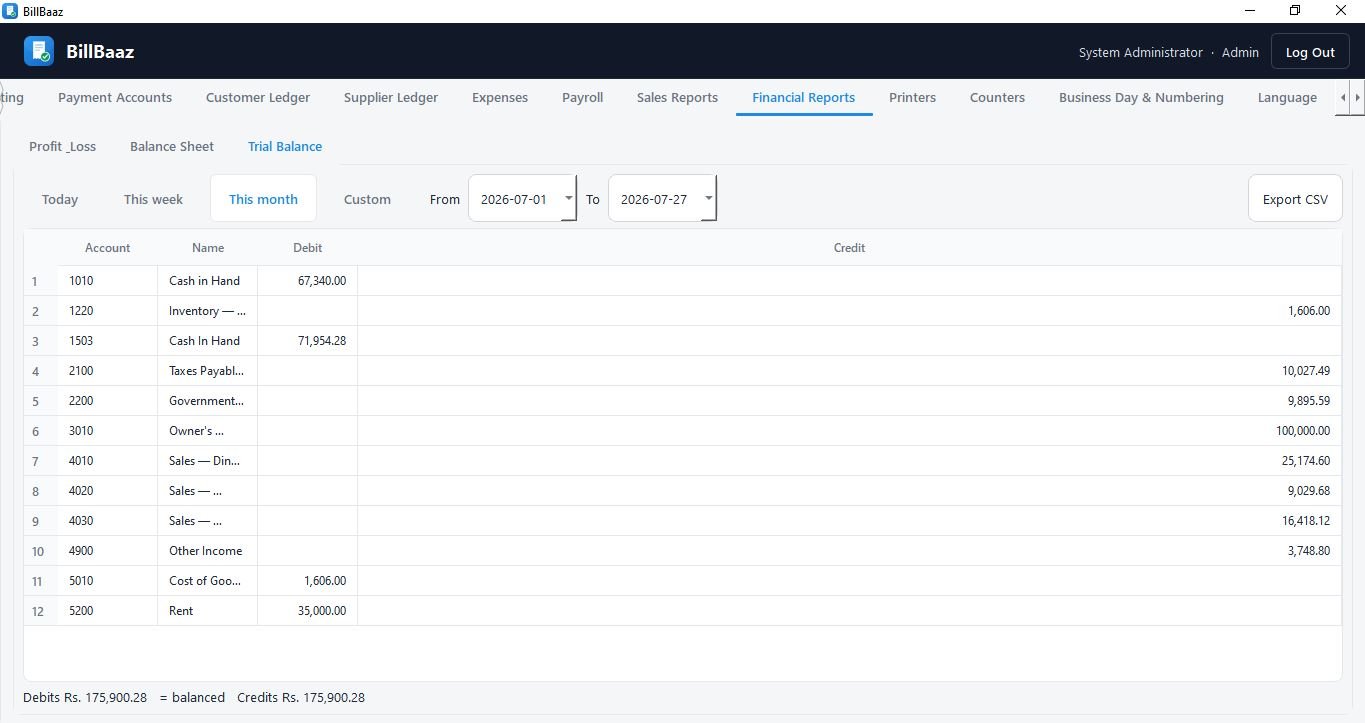Image resolution: width=1365 pixels, height=723 pixels.
Task: Select account cell 4030
Action: click(107, 521)
